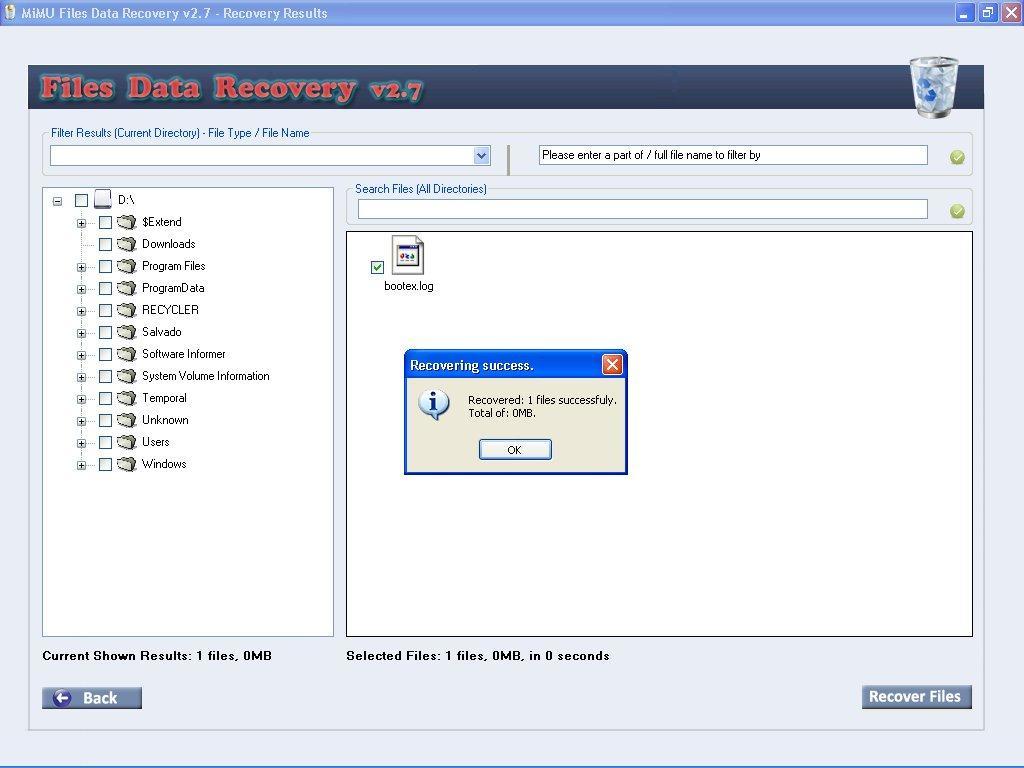Uncheck the bootex.log checkbox

pyautogui.click(x=377, y=267)
